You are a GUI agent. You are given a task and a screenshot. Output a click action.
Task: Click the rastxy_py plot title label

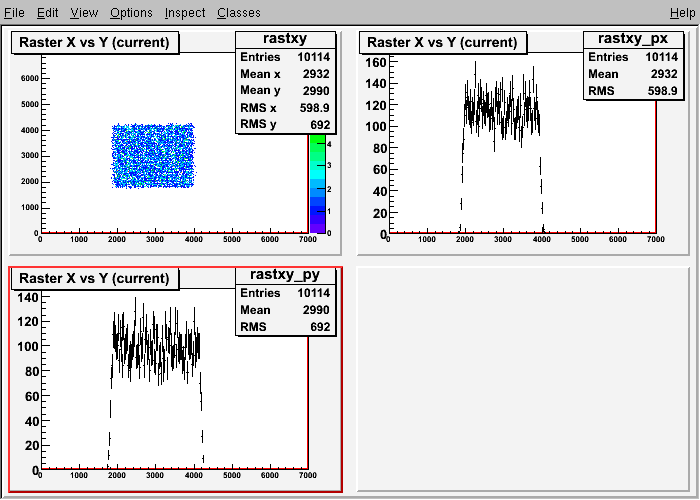pyautogui.click(x=95, y=278)
